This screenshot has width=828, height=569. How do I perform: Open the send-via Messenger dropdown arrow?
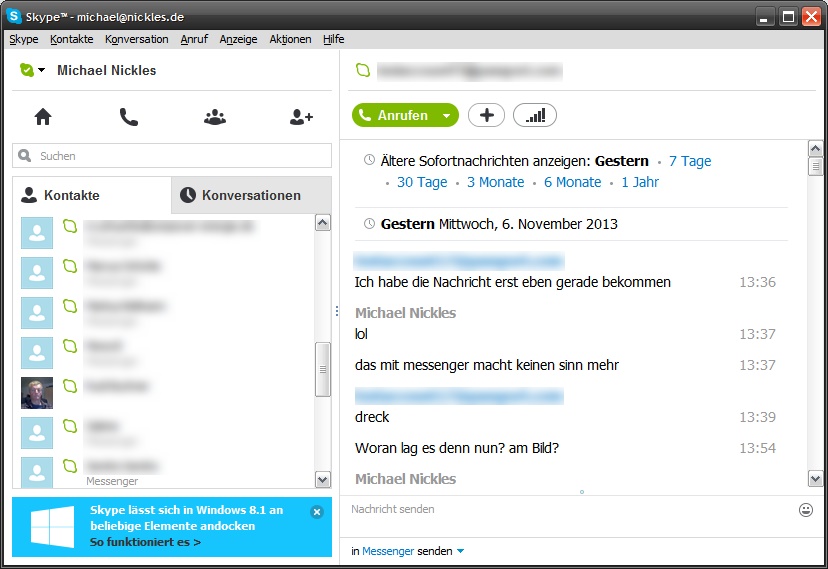[460, 551]
